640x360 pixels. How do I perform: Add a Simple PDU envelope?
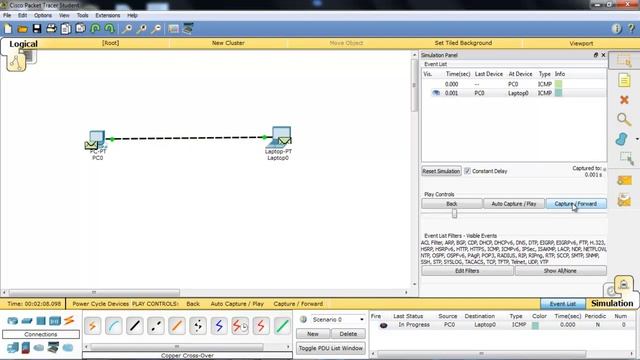(x=624, y=180)
